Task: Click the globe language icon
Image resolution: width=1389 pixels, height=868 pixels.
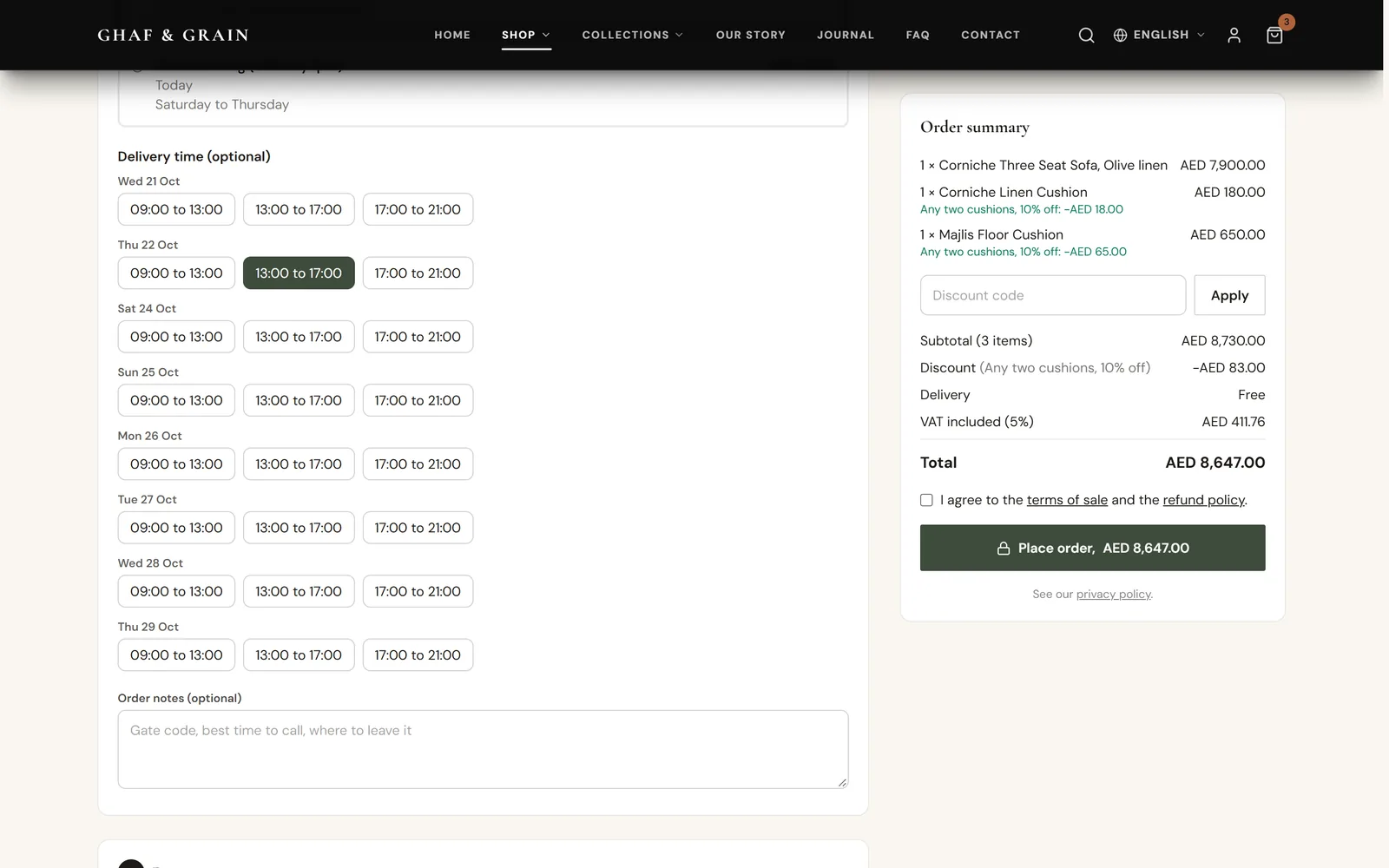Action: 1120,35
